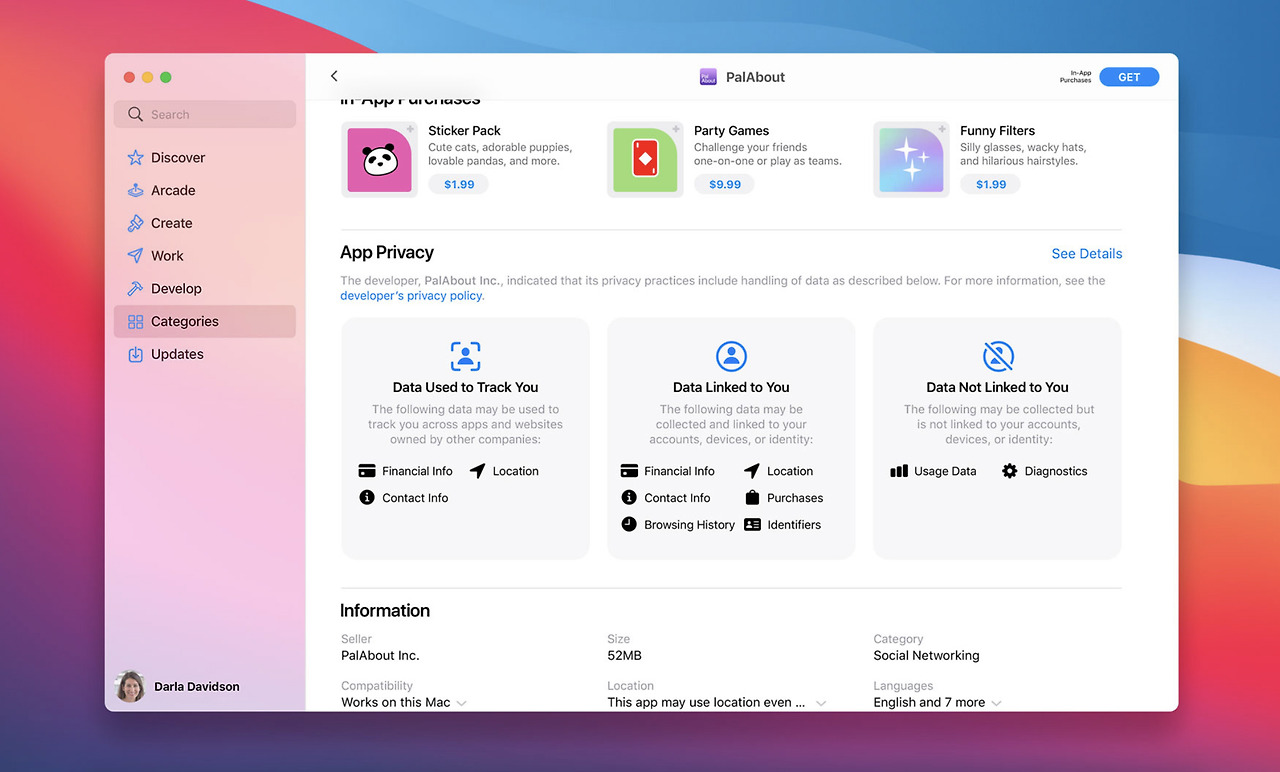Screen dimensions: 1280x772
Task: Click the Sticker Pack panda icon
Action: (x=380, y=160)
